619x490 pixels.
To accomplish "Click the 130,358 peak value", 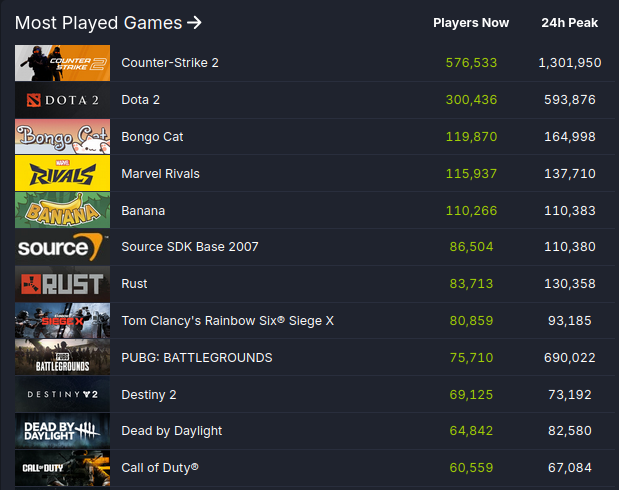I will (x=570, y=284).
